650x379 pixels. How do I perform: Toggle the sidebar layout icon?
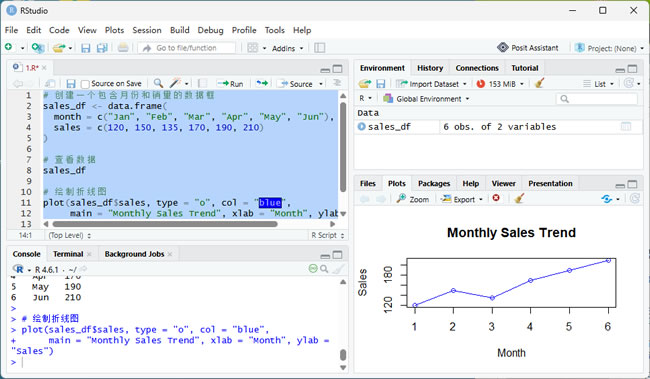pyautogui.click(x=320, y=48)
